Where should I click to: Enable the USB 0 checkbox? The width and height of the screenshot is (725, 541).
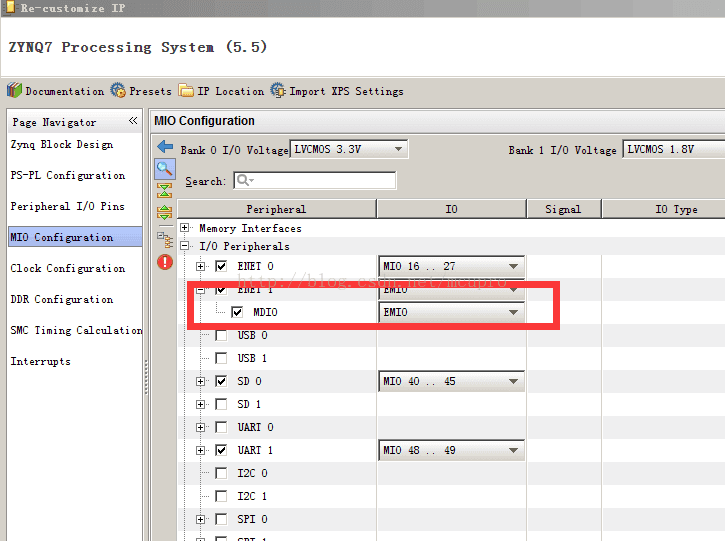(221, 335)
